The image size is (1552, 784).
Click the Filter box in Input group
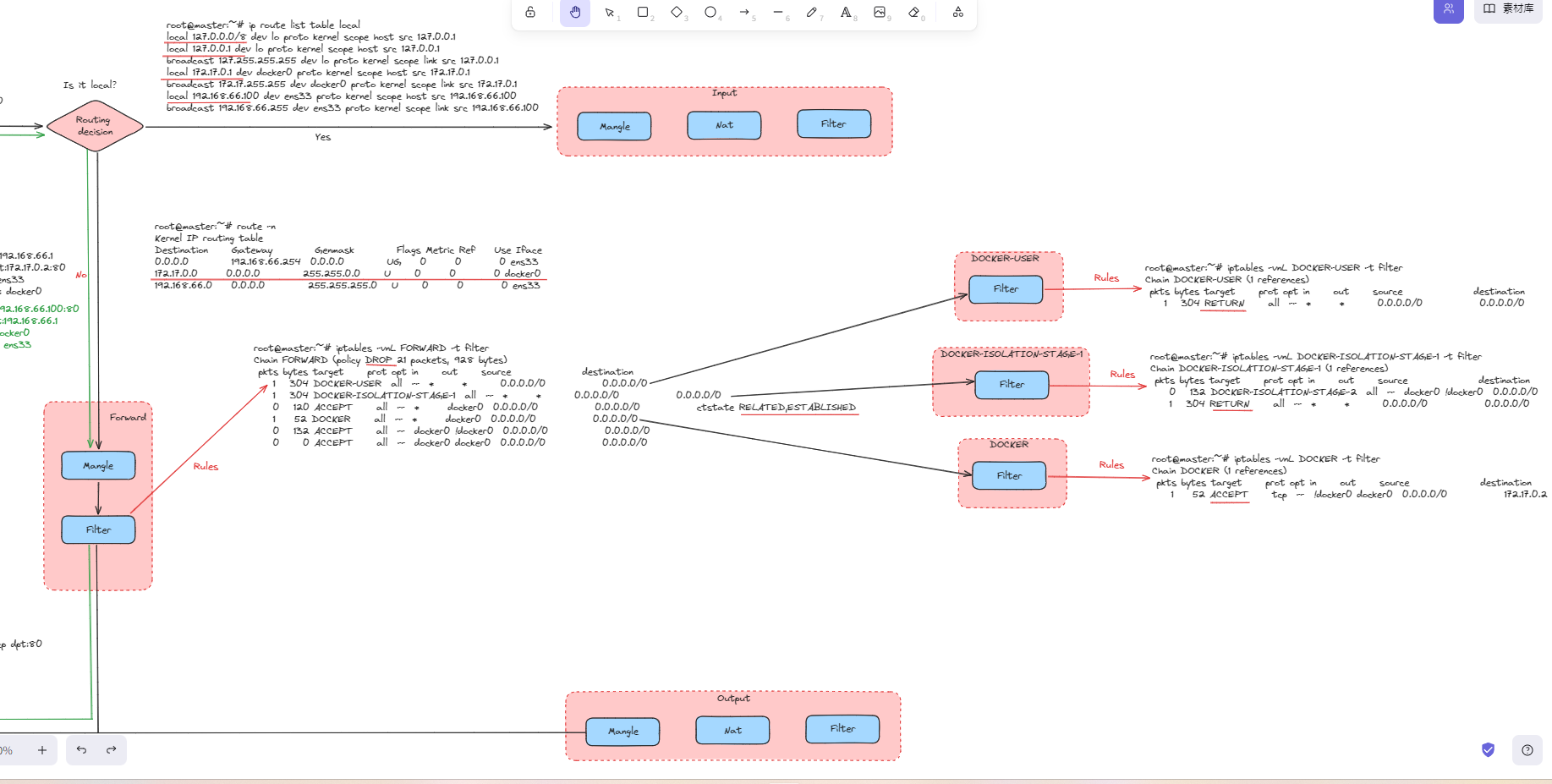(834, 123)
